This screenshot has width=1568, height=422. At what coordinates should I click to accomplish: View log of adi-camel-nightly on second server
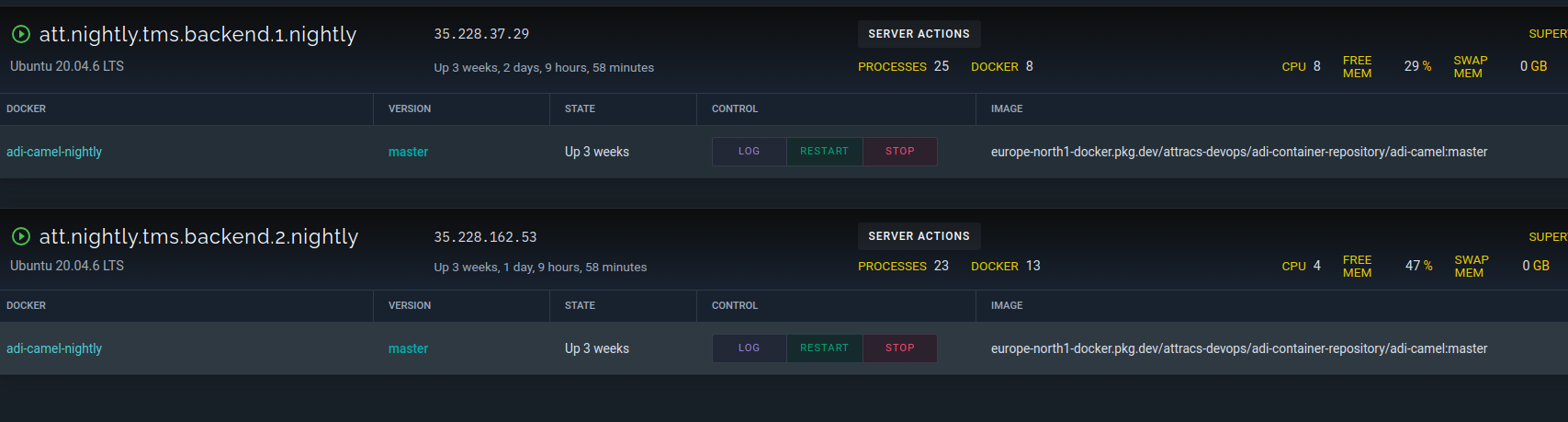pos(750,348)
